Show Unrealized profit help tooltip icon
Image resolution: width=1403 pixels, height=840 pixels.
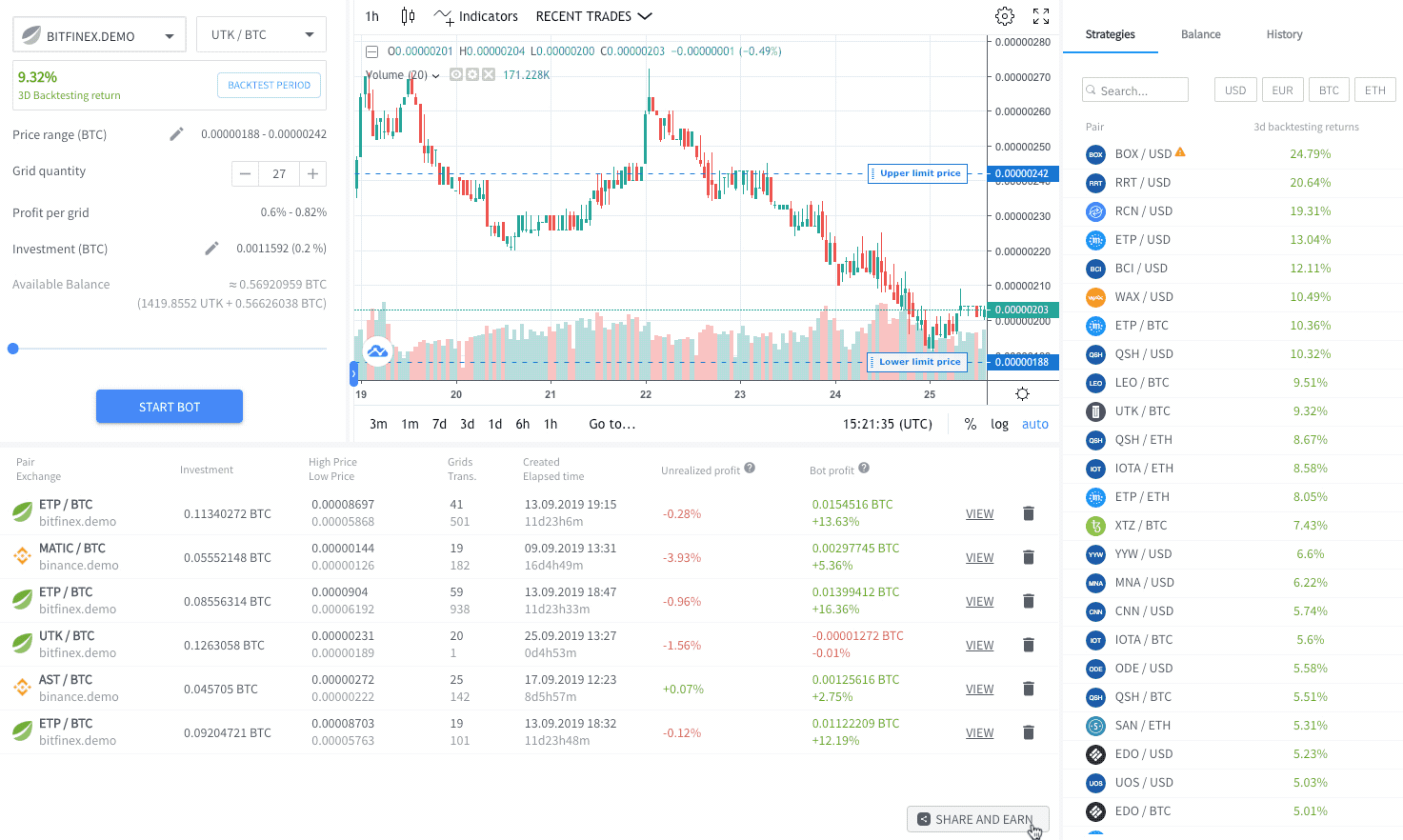click(750, 468)
